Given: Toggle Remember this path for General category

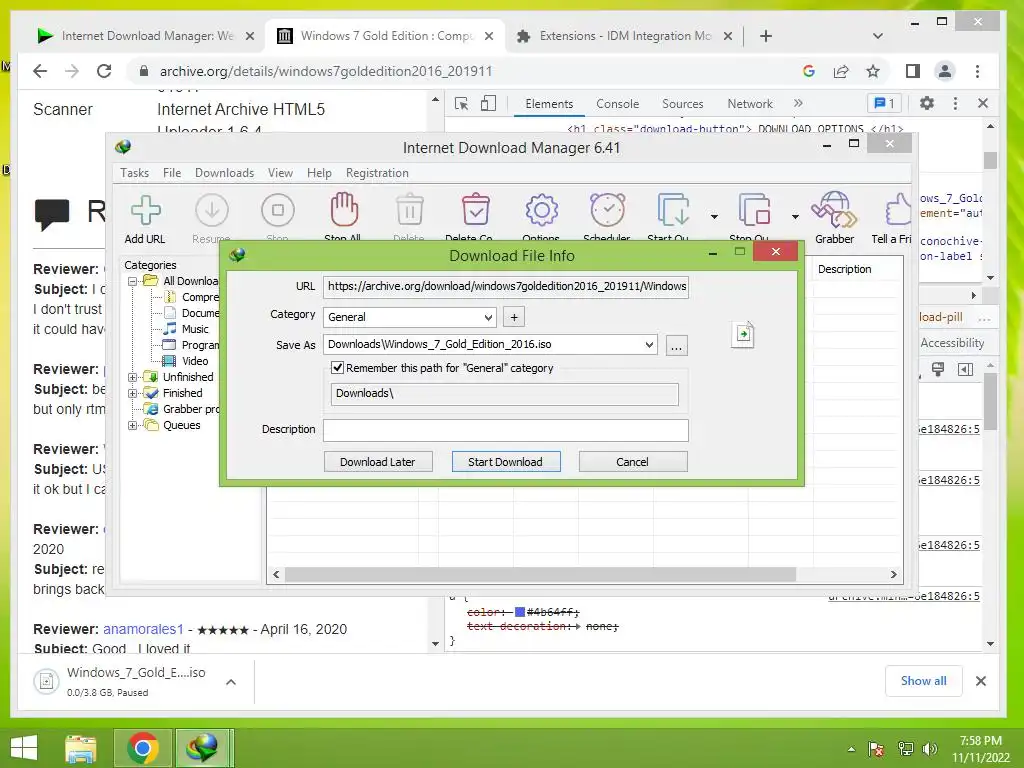Looking at the screenshot, I should [338, 368].
